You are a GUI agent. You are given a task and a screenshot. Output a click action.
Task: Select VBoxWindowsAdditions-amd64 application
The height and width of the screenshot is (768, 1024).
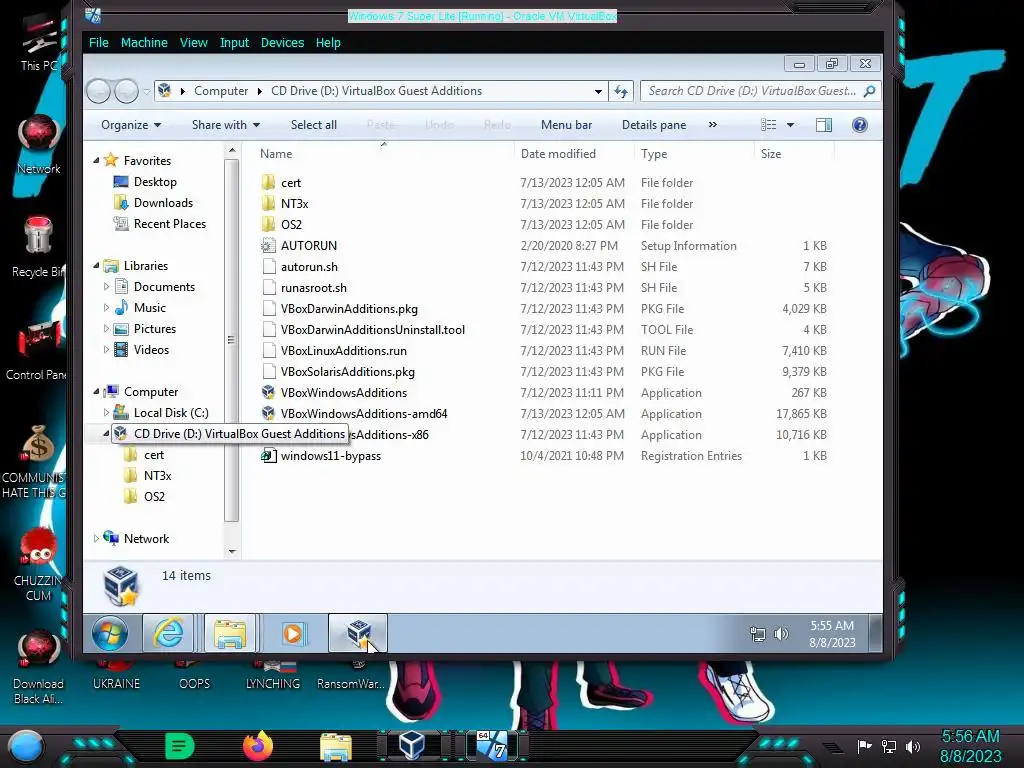(x=364, y=413)
